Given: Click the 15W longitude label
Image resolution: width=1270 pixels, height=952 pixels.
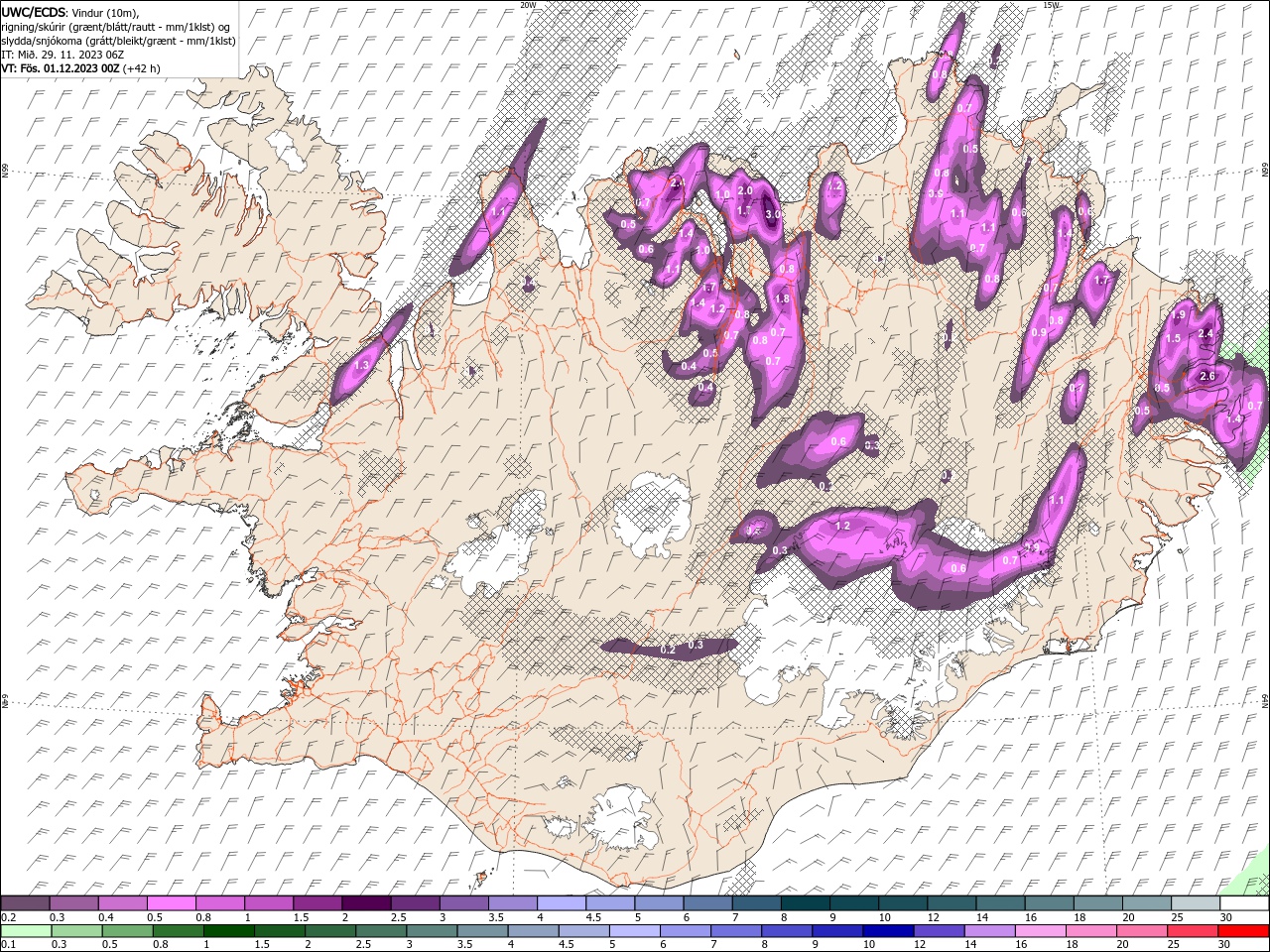Looking at the screenshot, I should point(1050,5).
